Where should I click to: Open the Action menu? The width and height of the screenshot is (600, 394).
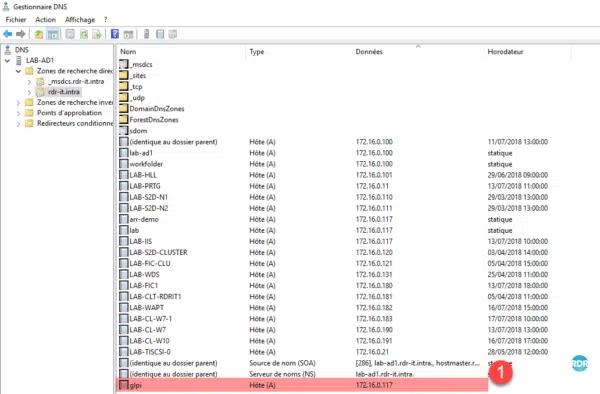click(x=46, y=20)
